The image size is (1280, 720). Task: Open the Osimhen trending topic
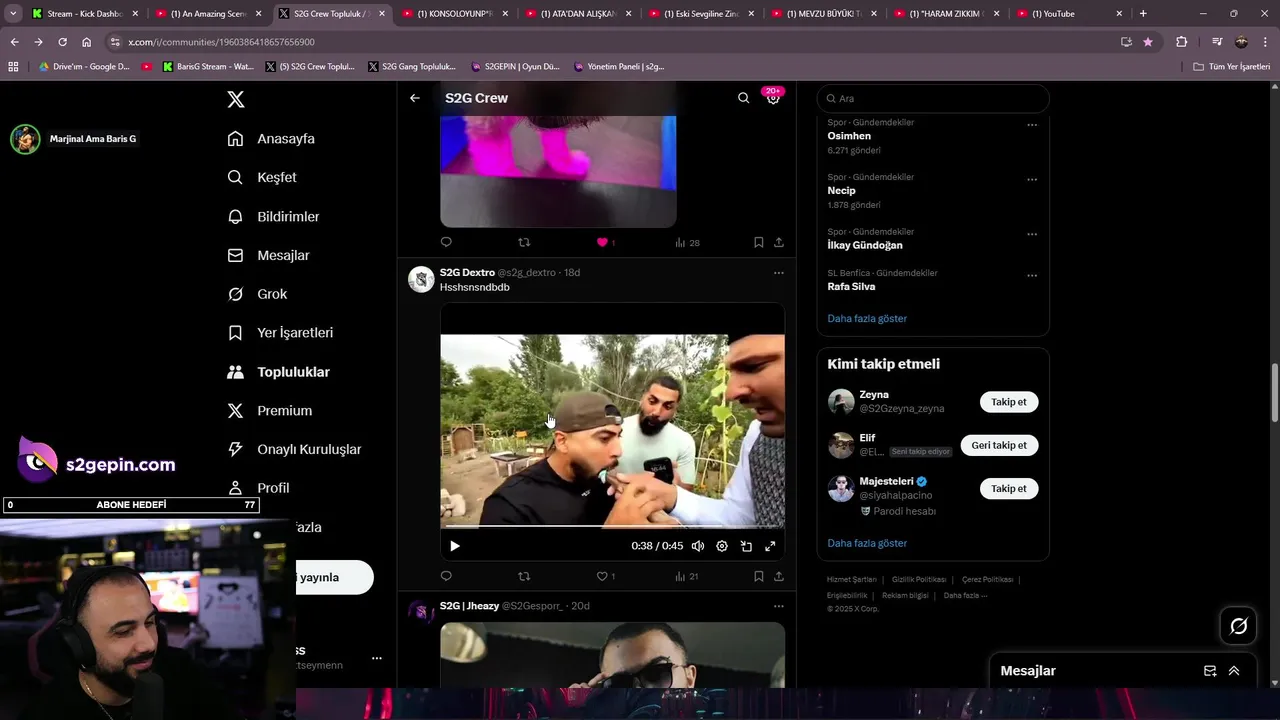point(849,136)
